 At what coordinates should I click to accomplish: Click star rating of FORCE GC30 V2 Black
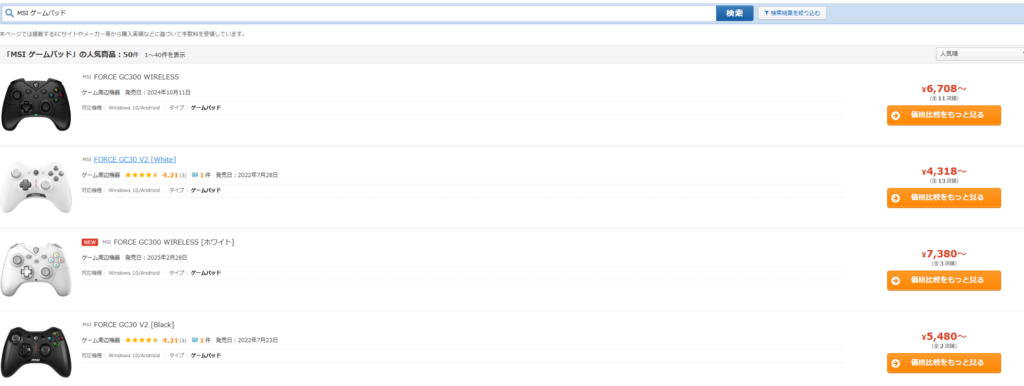pyautogui.click(x=142, y=340)
